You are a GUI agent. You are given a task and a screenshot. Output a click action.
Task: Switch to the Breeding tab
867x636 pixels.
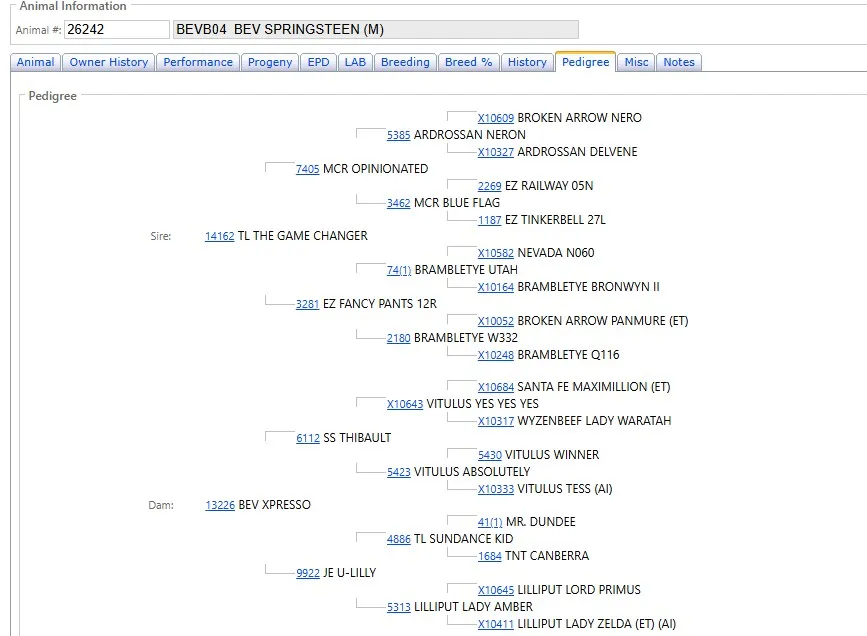(x=405, y=62)
